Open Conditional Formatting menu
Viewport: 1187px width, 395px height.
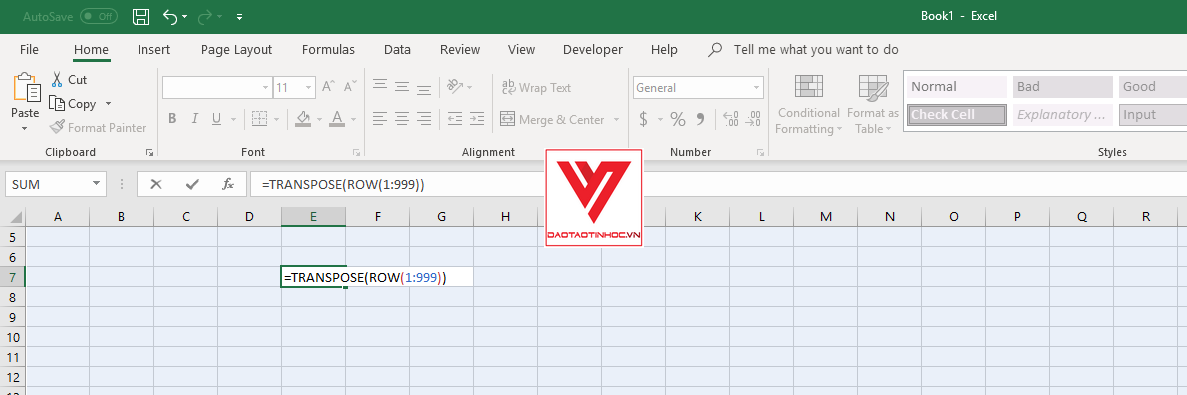808,104
